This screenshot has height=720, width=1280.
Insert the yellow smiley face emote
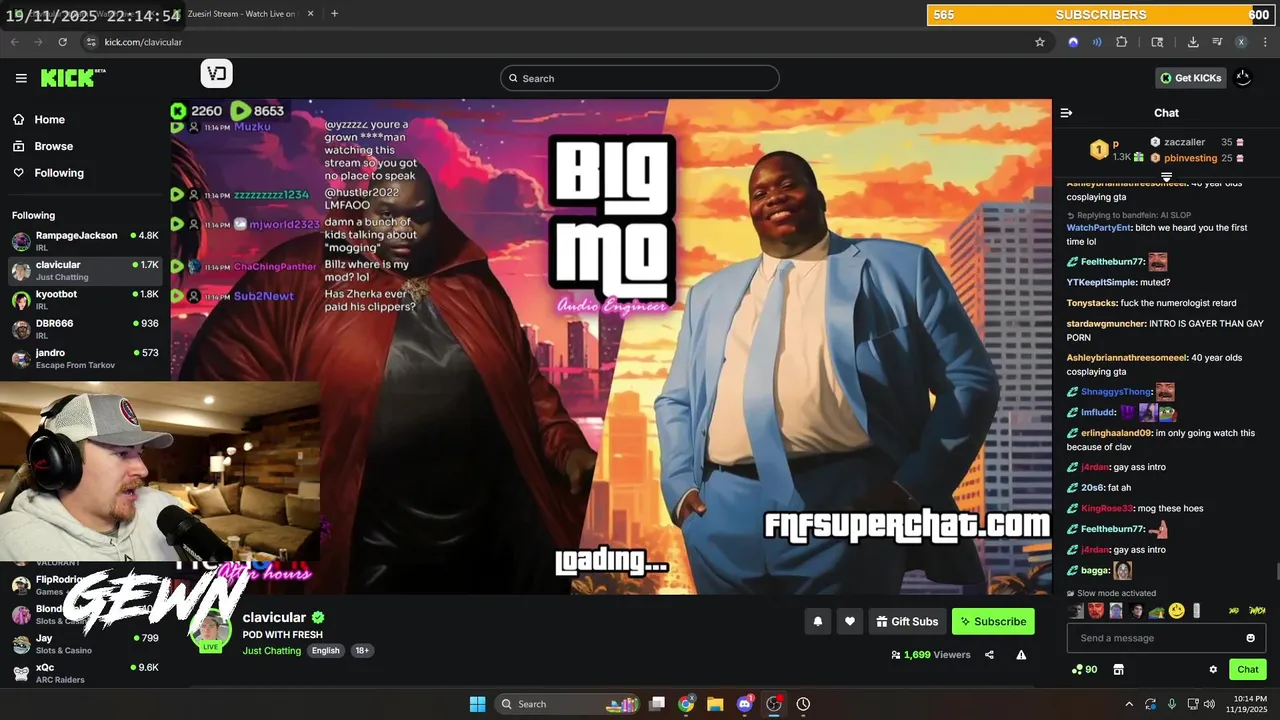tap(1177, 610)
